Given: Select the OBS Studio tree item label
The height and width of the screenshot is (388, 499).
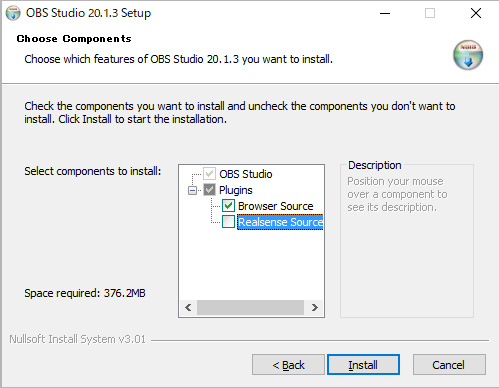Looking at the screenshot, I should (x=246, y=174).
